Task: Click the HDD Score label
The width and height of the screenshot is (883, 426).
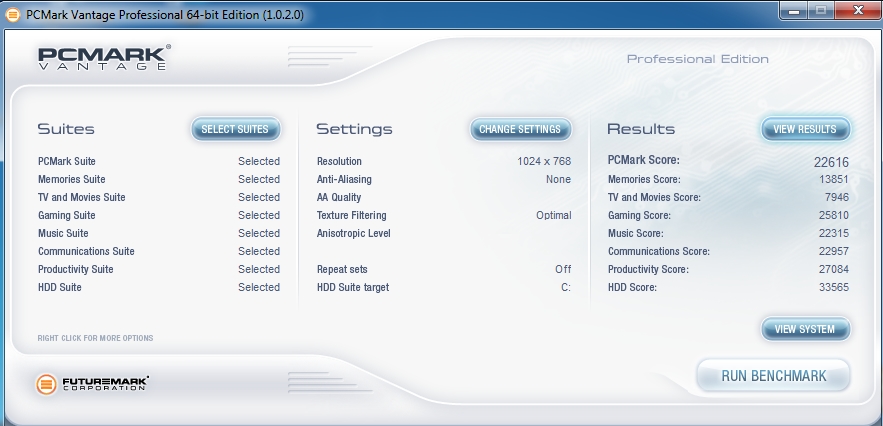Action: pyautogui.click(x=632, y=287)
